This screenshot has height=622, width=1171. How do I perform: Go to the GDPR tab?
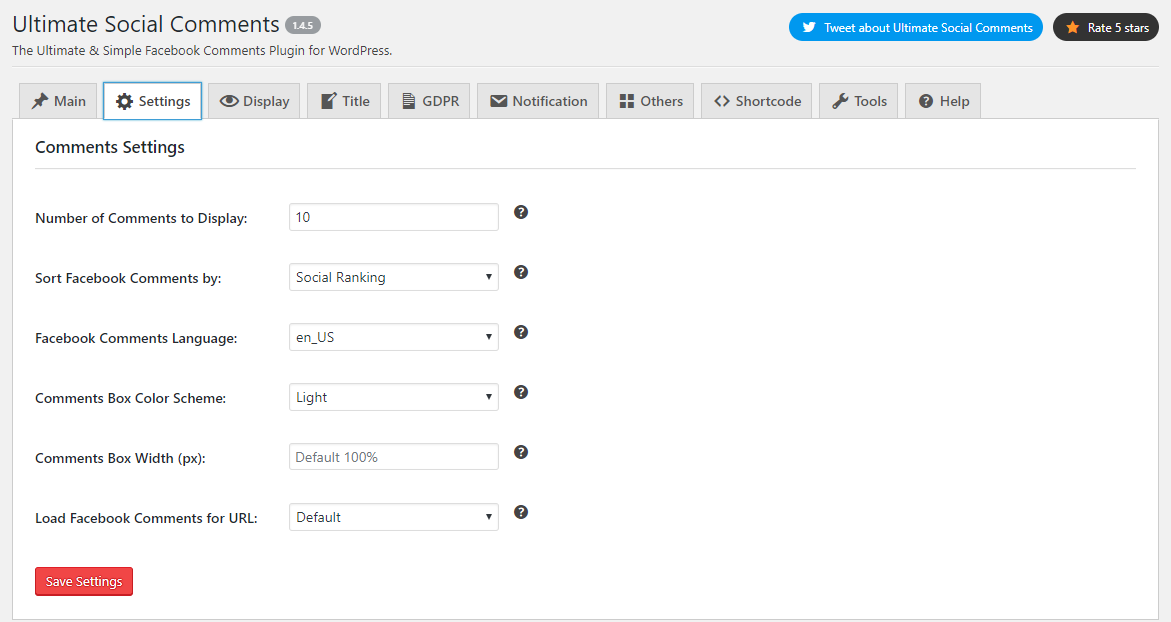click(x=430, y=101)
